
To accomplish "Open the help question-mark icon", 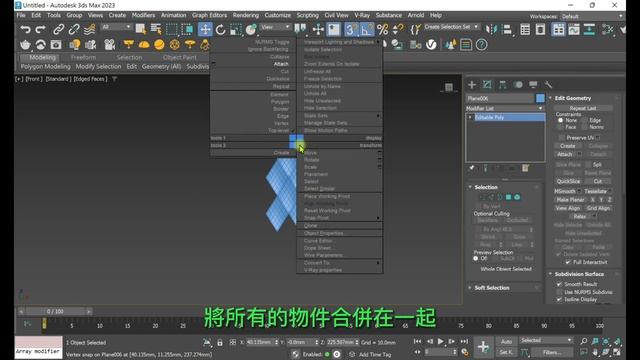I will tap(482, 44).
